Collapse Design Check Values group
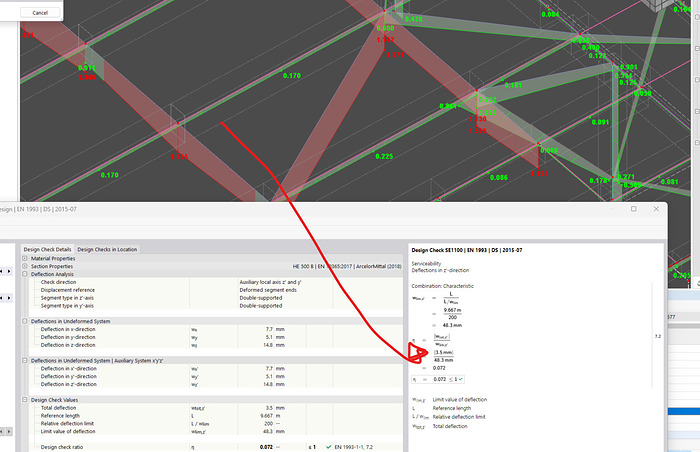The image size is (700, 452). click(25, 400)
